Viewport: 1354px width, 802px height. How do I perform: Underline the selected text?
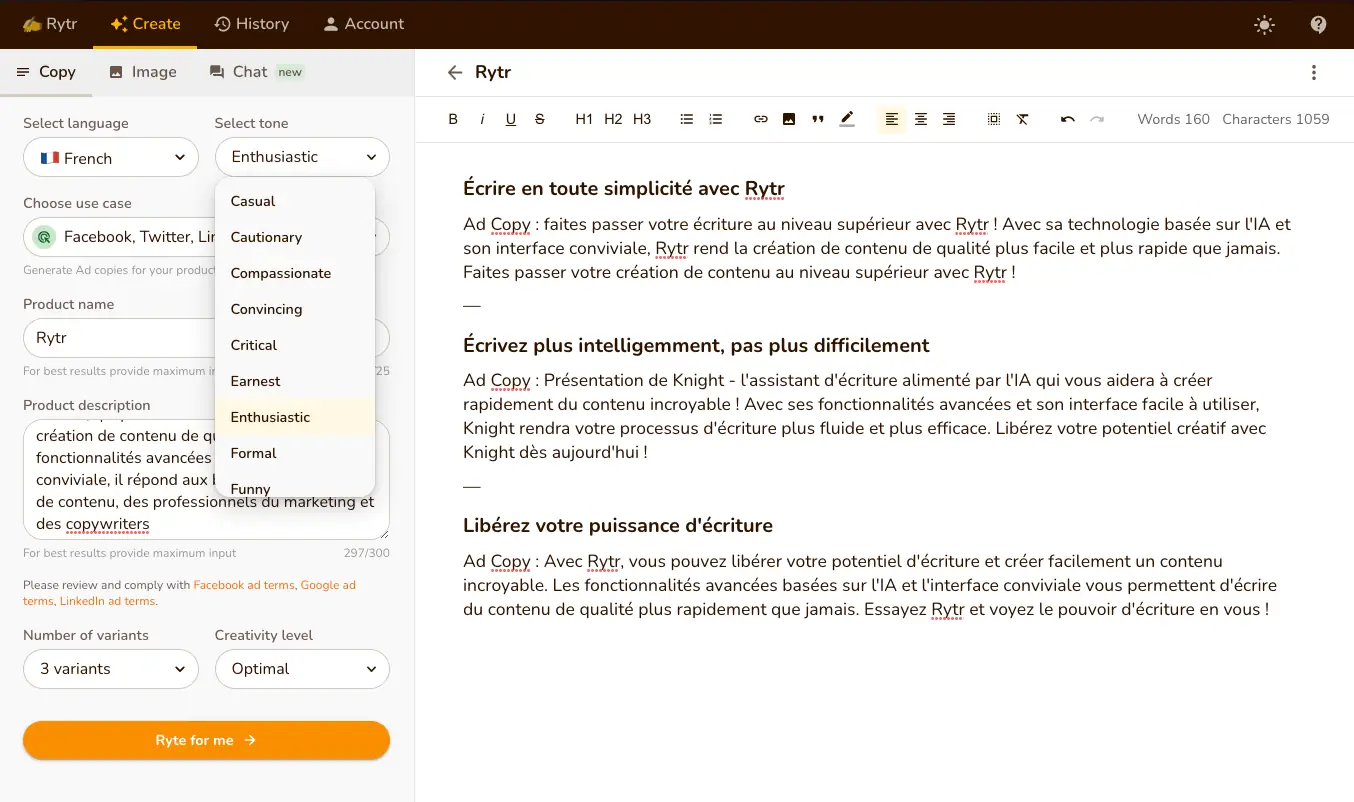(511, 119)
